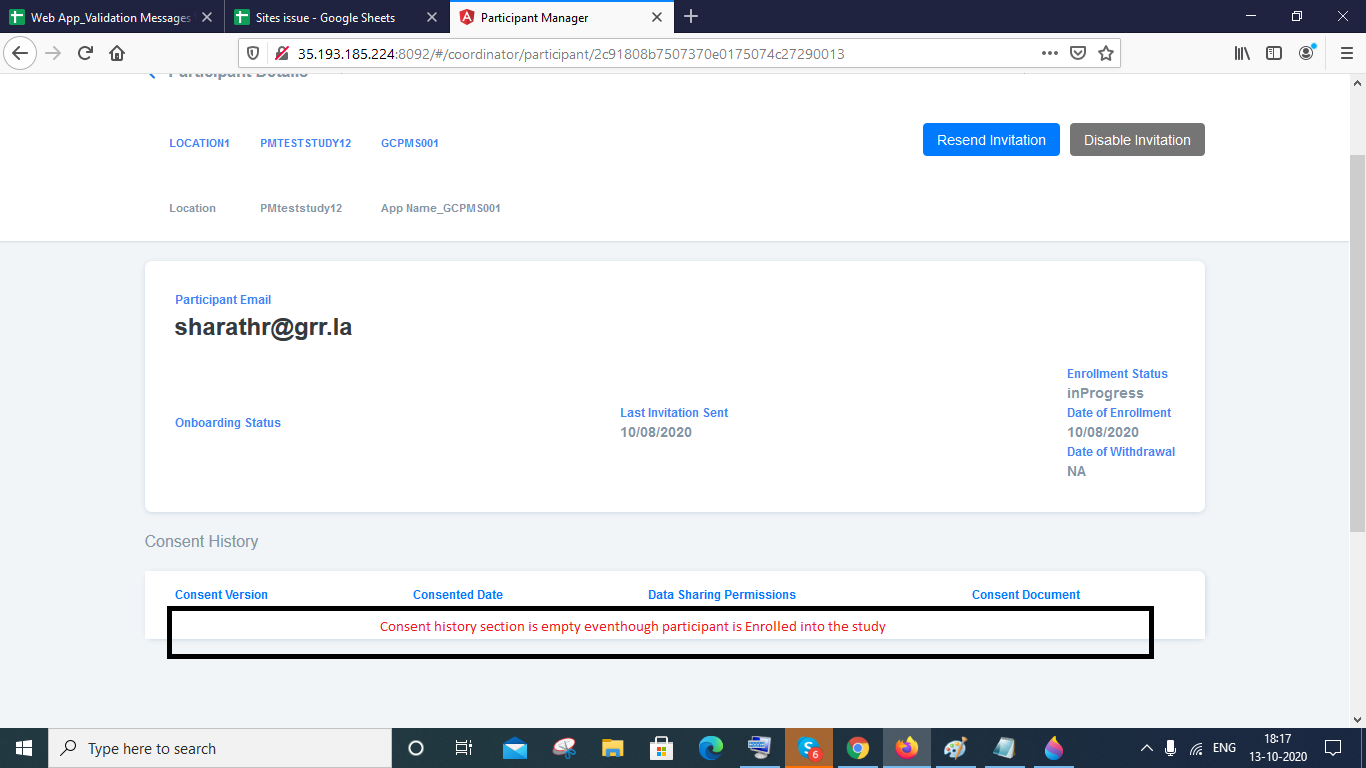
Task: Click the Disable Invitation button
Action: point(1137,139)
